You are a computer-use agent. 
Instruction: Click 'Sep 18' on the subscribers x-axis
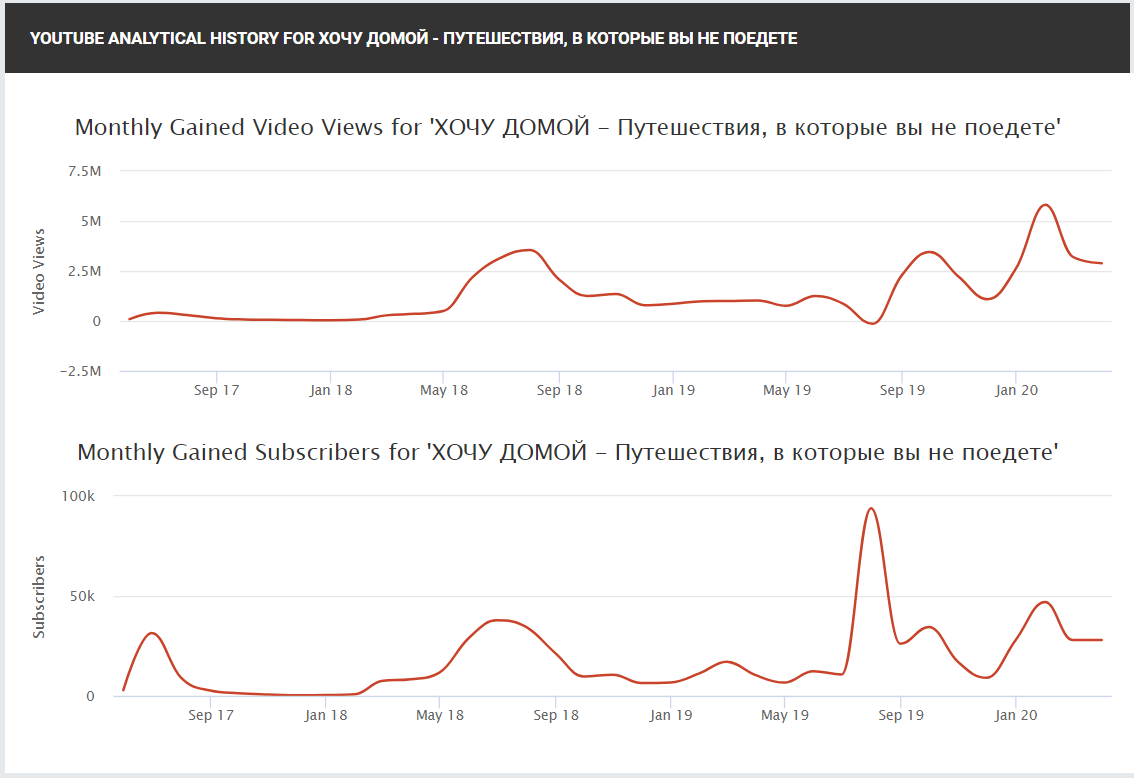[556, 715]
